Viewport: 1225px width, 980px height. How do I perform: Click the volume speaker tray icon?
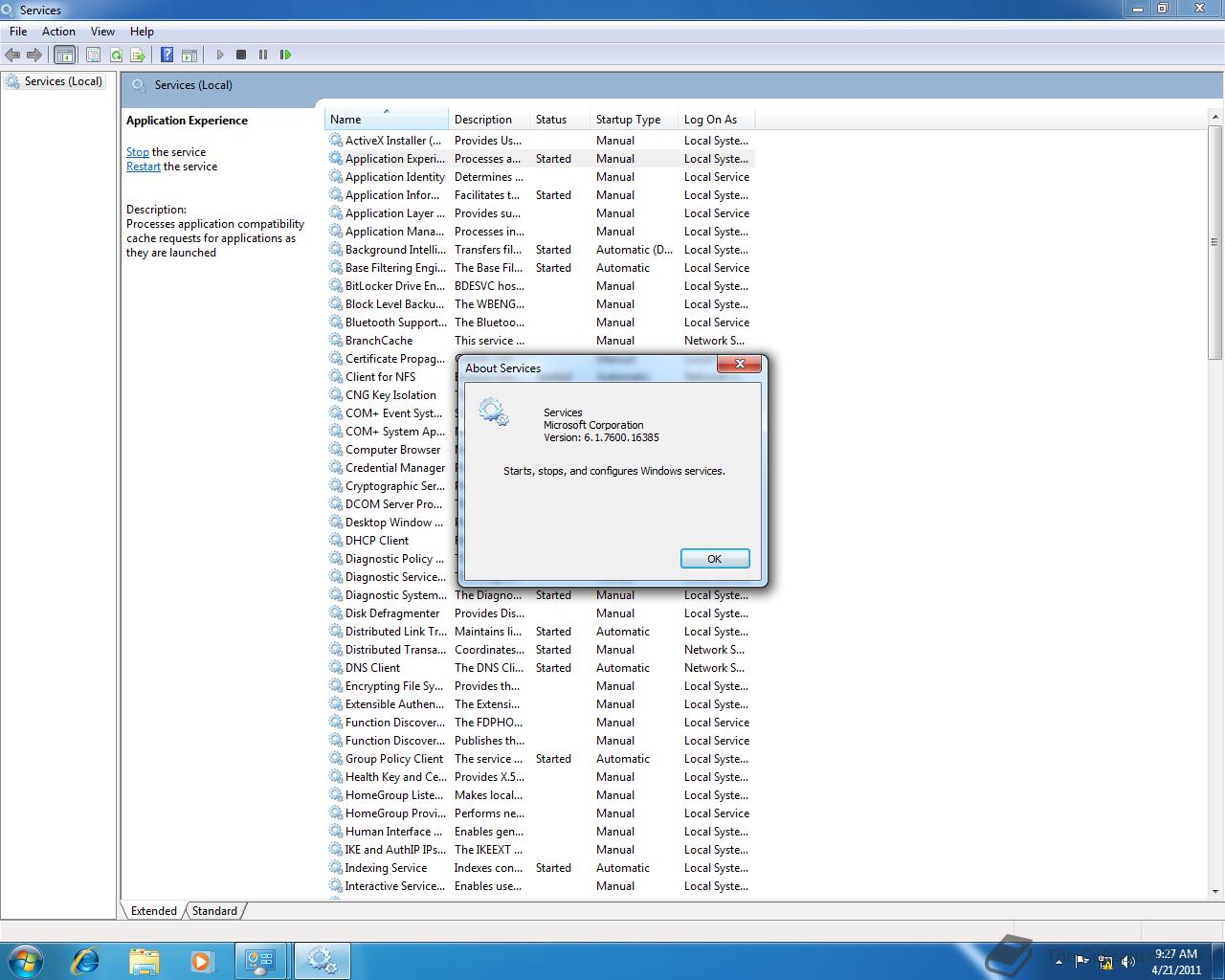tap(1127, 962)
